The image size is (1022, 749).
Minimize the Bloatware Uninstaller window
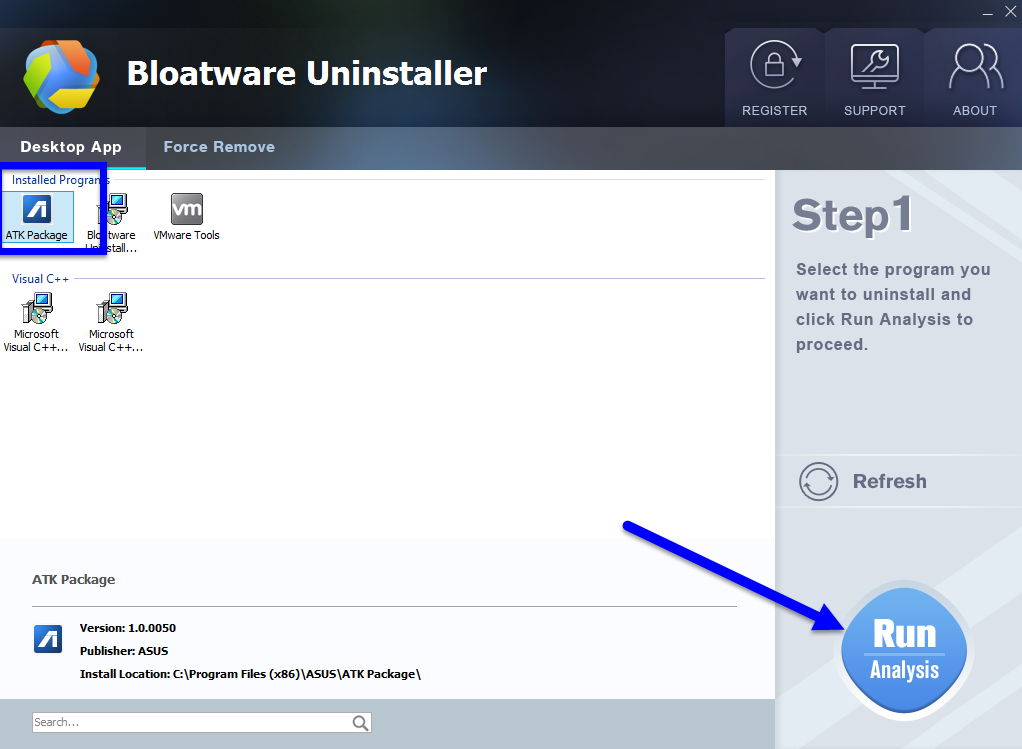[x=988, y=12]
